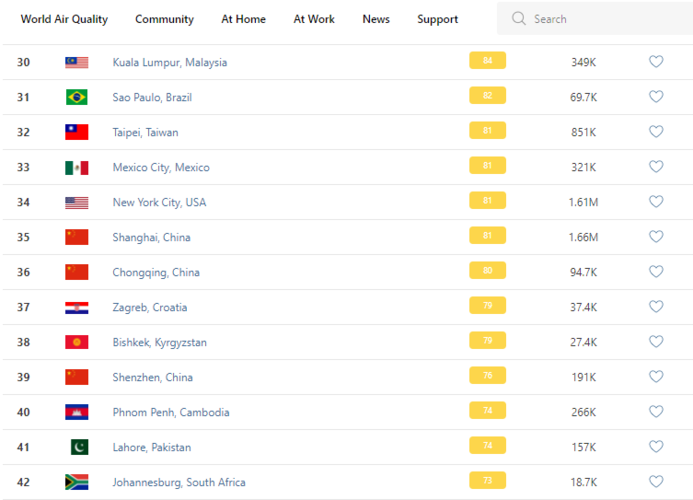
Task: Click the Taiwan flag icon
Action: 77,132
